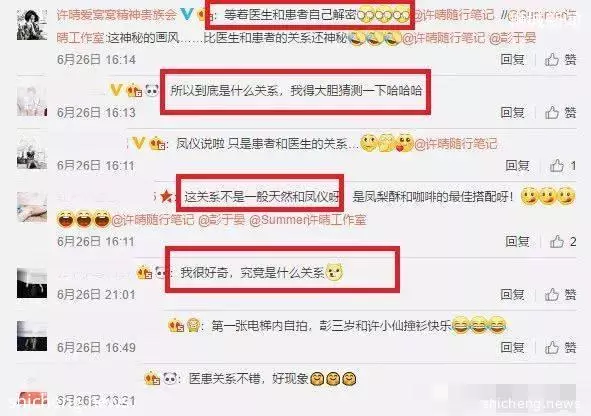
Task: Click the red star badge icon
Action: click(166, 196)
